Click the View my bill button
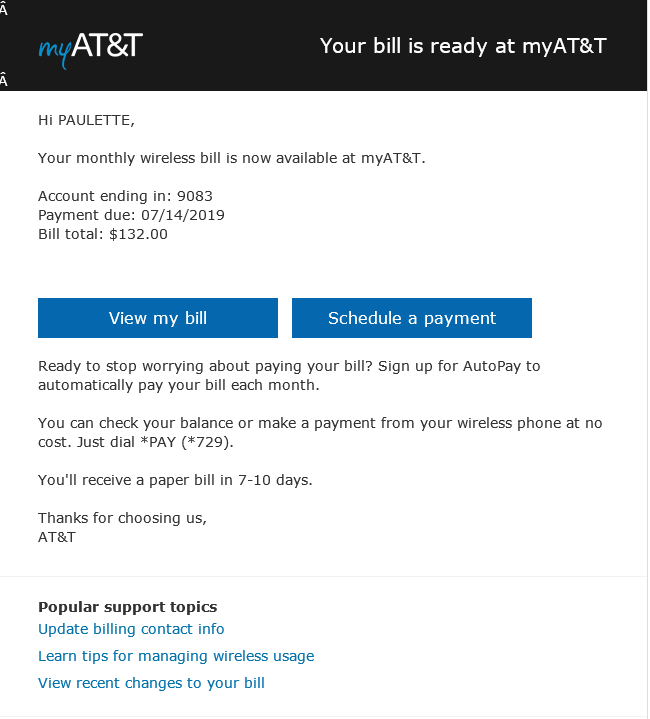 coord(158,318)
